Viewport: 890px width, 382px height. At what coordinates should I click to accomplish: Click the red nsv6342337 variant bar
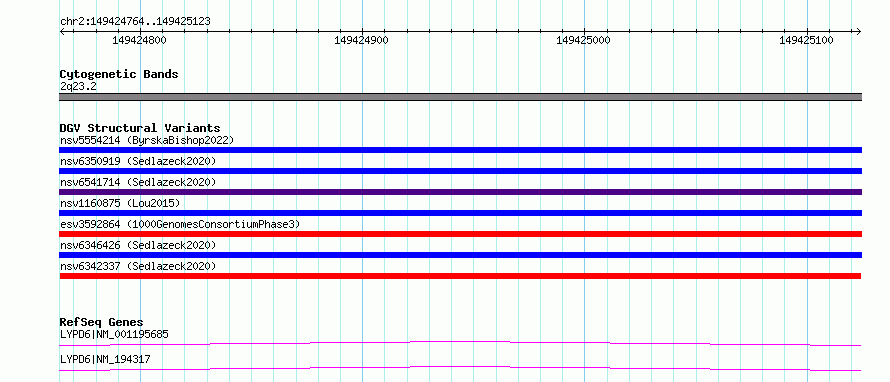click(460, 276)
